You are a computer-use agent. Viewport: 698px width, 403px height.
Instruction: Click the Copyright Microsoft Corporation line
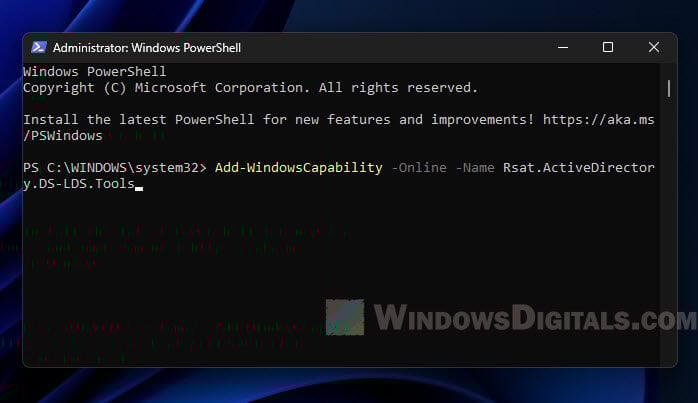(x=250, y=88)
